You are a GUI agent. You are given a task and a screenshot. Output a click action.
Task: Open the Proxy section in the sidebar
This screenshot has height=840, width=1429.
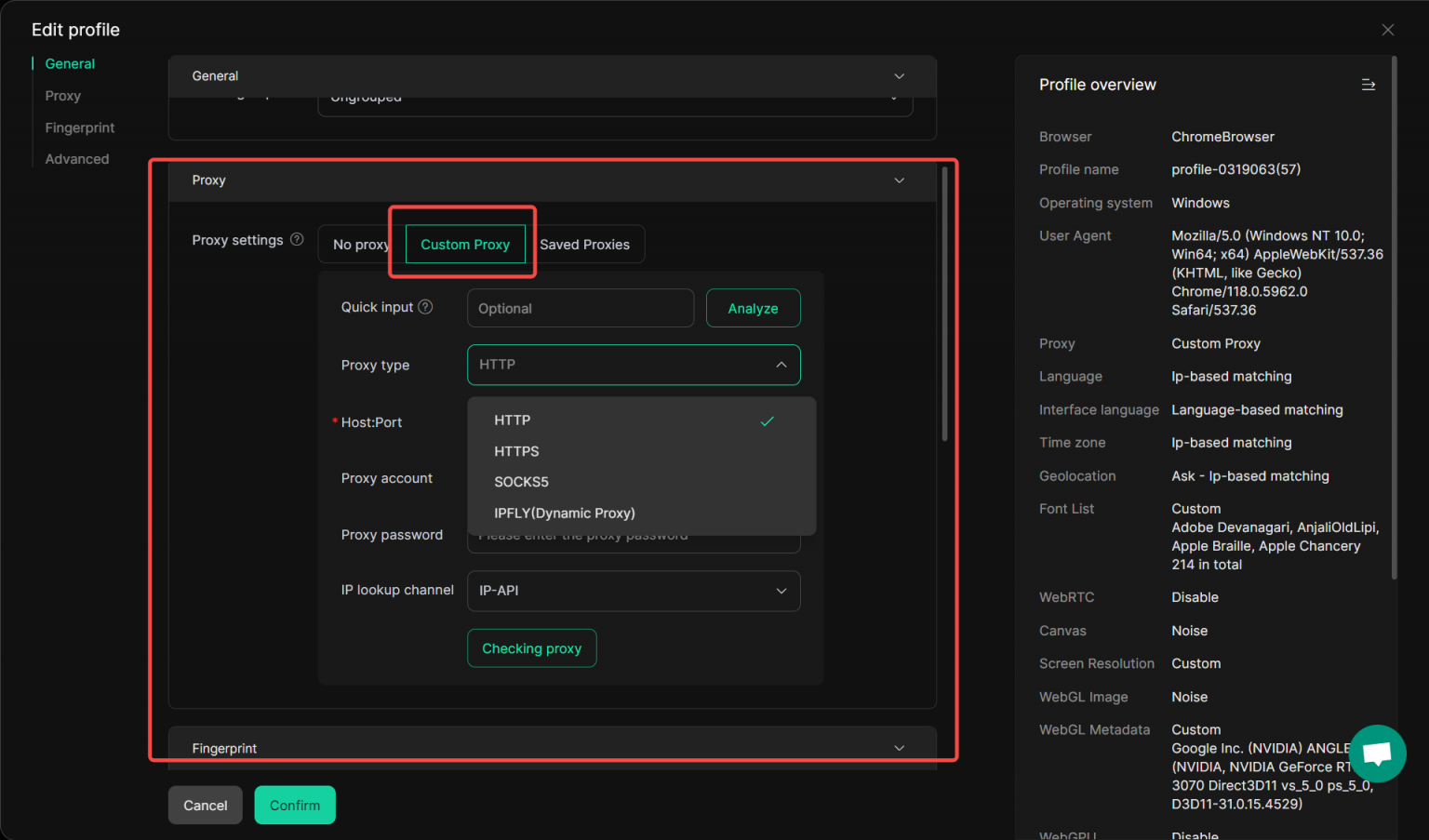[x=62, y=95]
